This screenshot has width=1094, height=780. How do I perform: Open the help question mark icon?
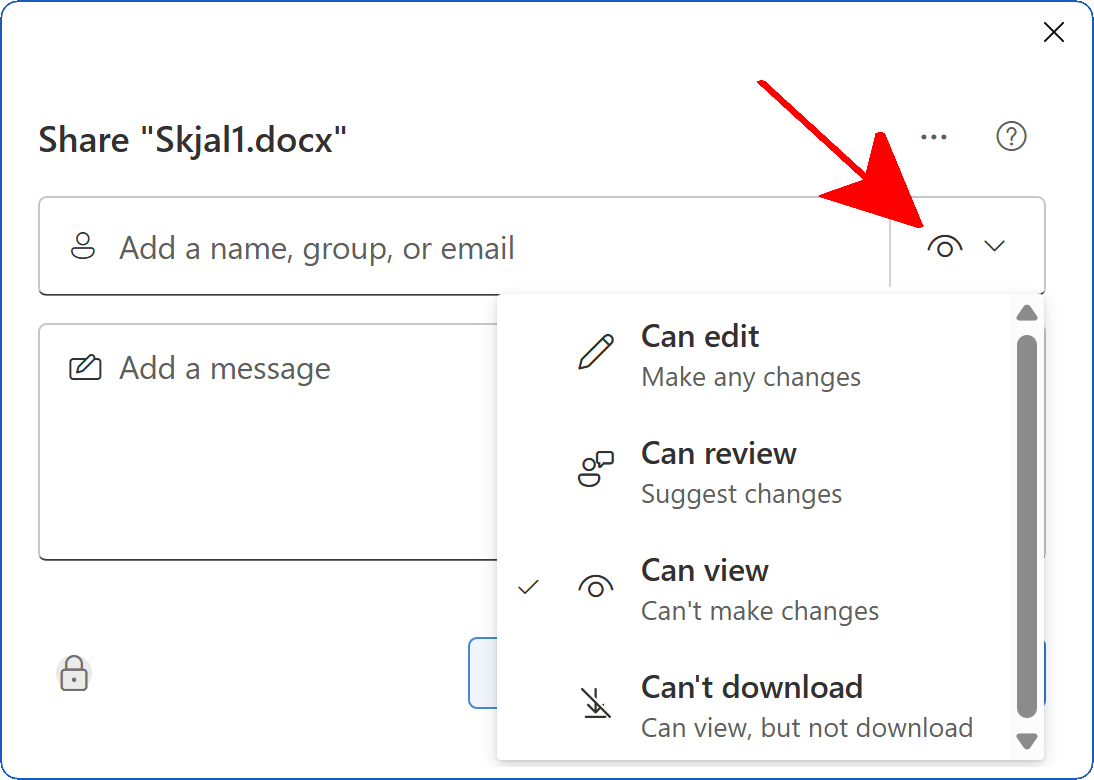click(x=1011, y=137)
